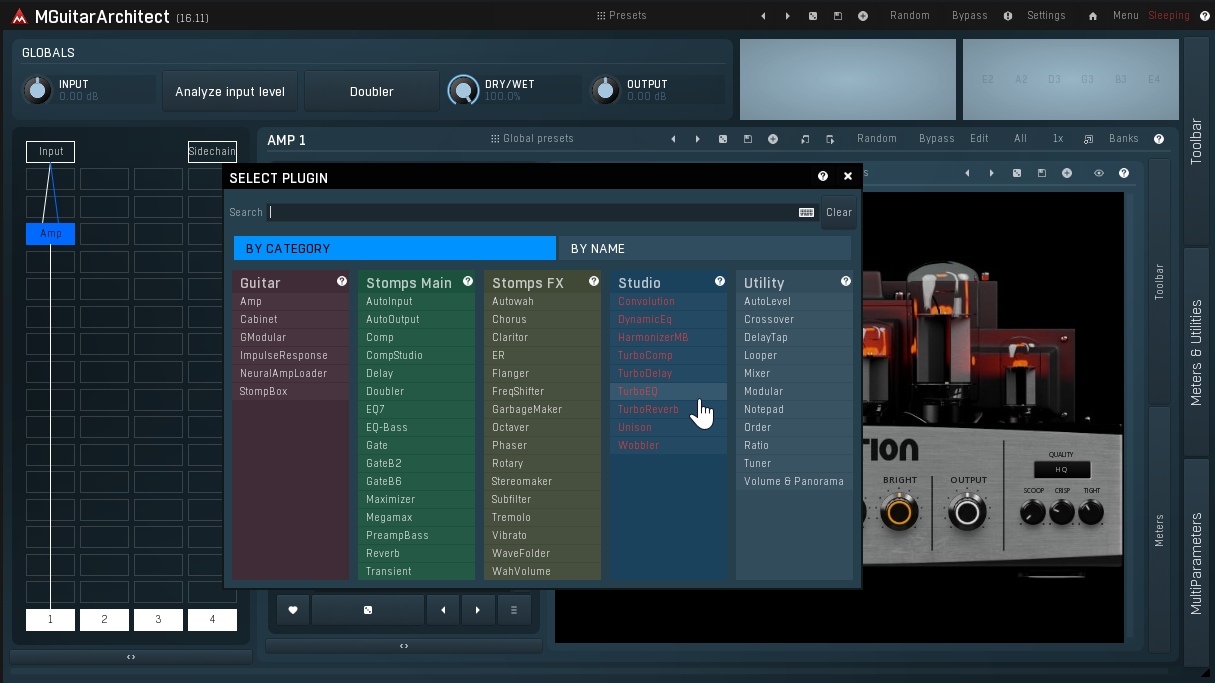Click the Analyze input level button
Screen dimensions: 1215x683
(x=230, y=91)
